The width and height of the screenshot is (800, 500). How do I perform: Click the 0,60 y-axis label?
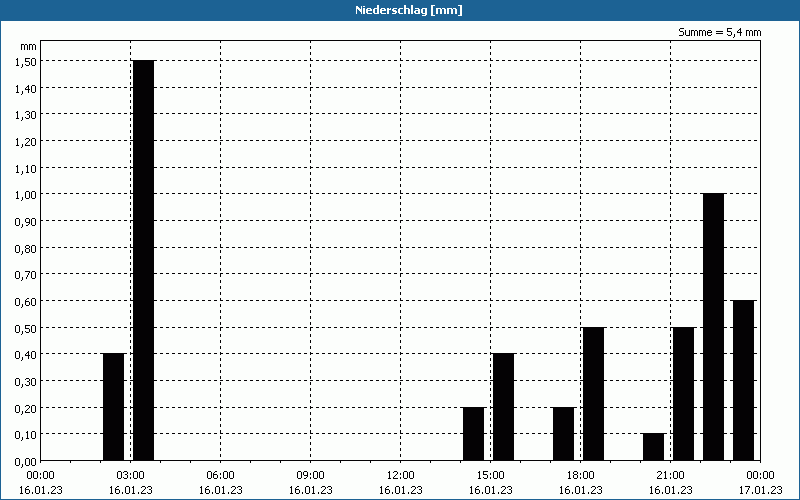26,301
